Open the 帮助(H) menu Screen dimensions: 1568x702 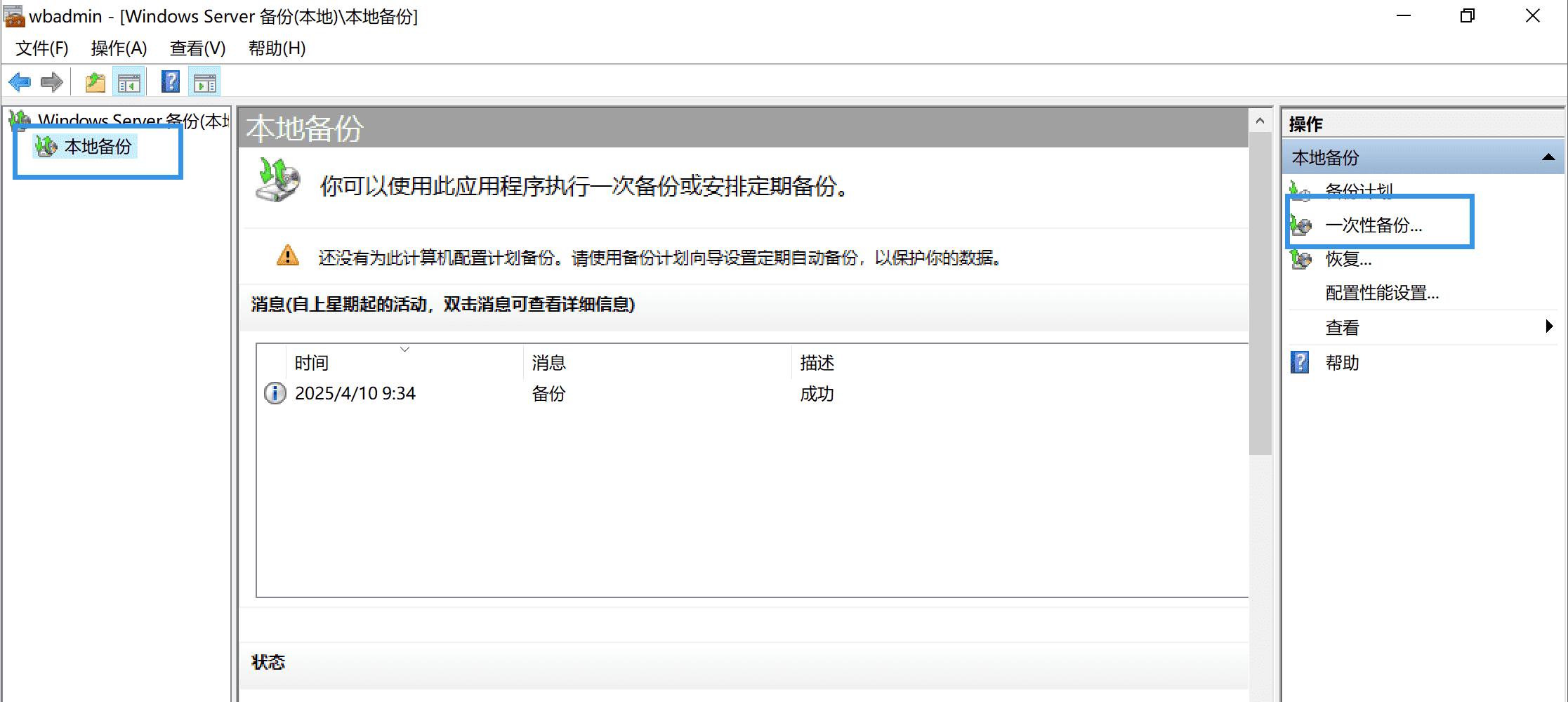coord(277,48)
